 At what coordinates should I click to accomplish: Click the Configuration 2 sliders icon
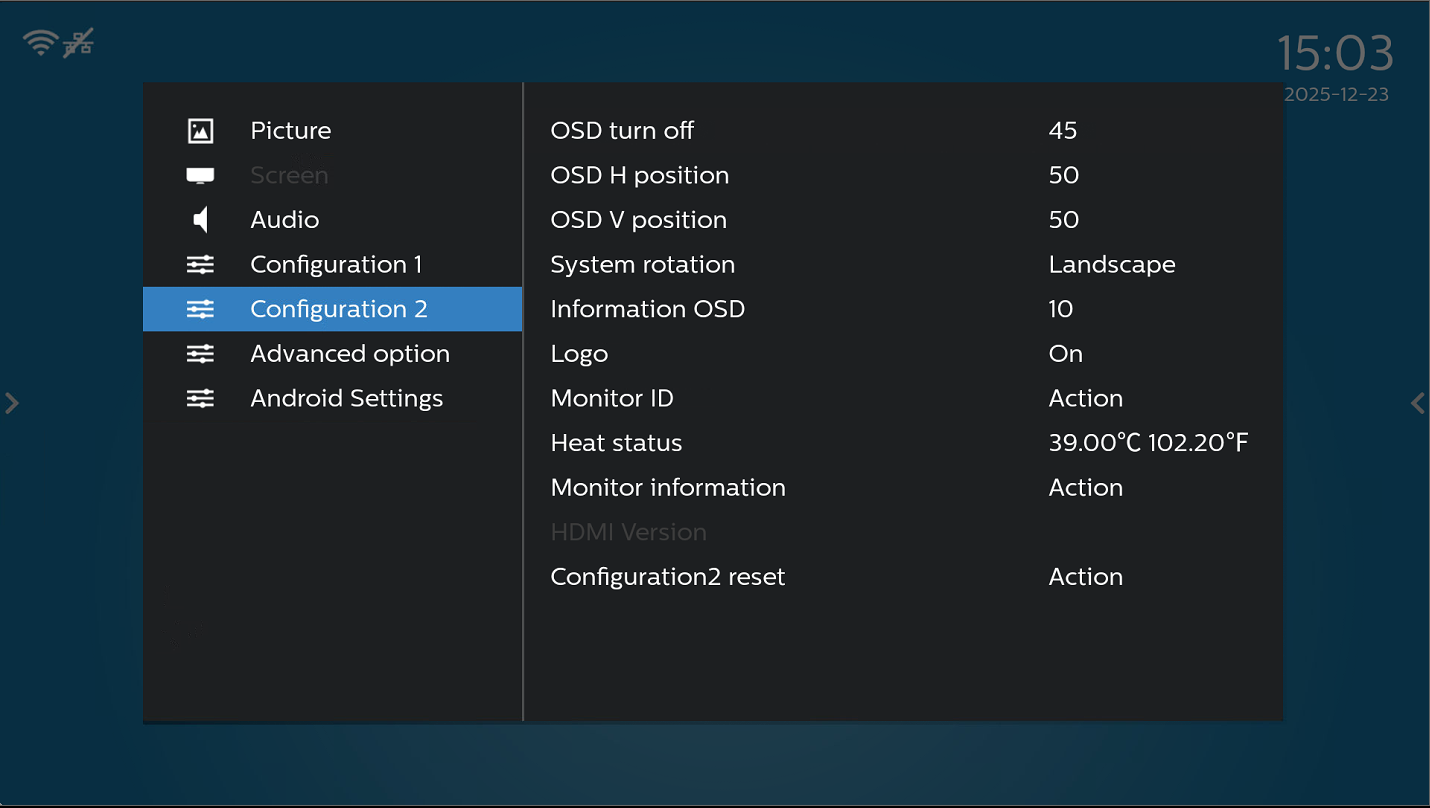[x=200, y=310]
